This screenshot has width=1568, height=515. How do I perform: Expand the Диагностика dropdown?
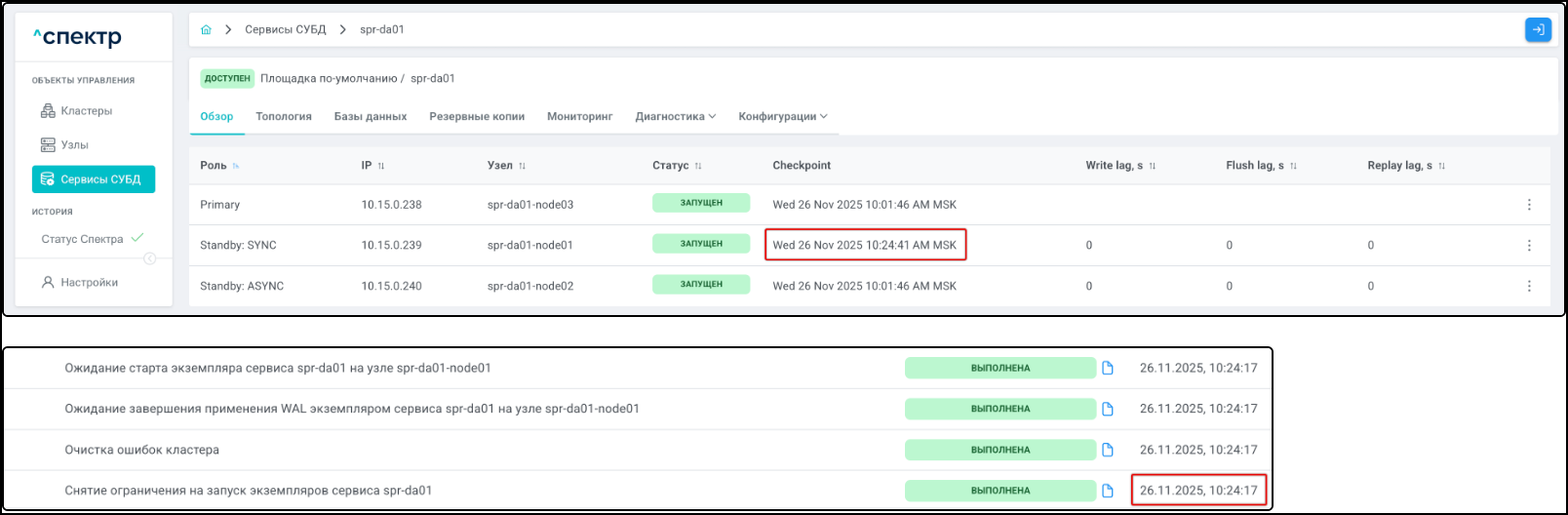coord(675,117)
